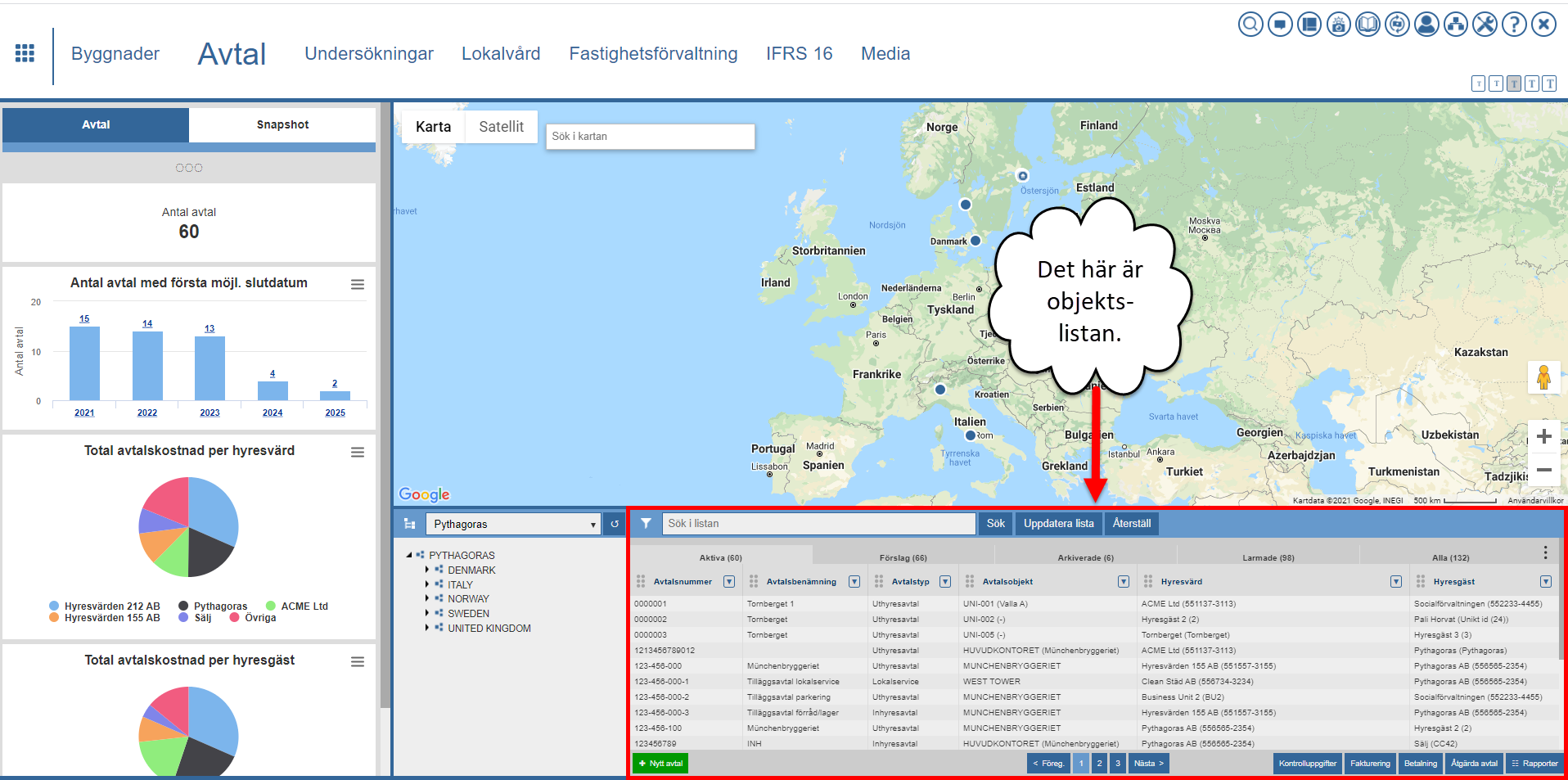Image resolution: width=1568 pixels, height=780 pixels.
Task: Open the question mark help icon
Action: (x=1514, y=25)
